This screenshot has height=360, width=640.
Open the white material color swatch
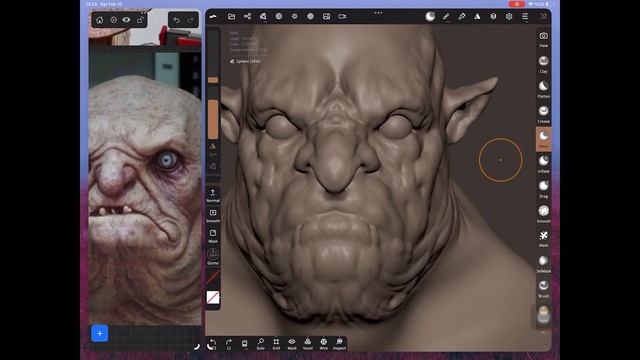tap(213, 298)
